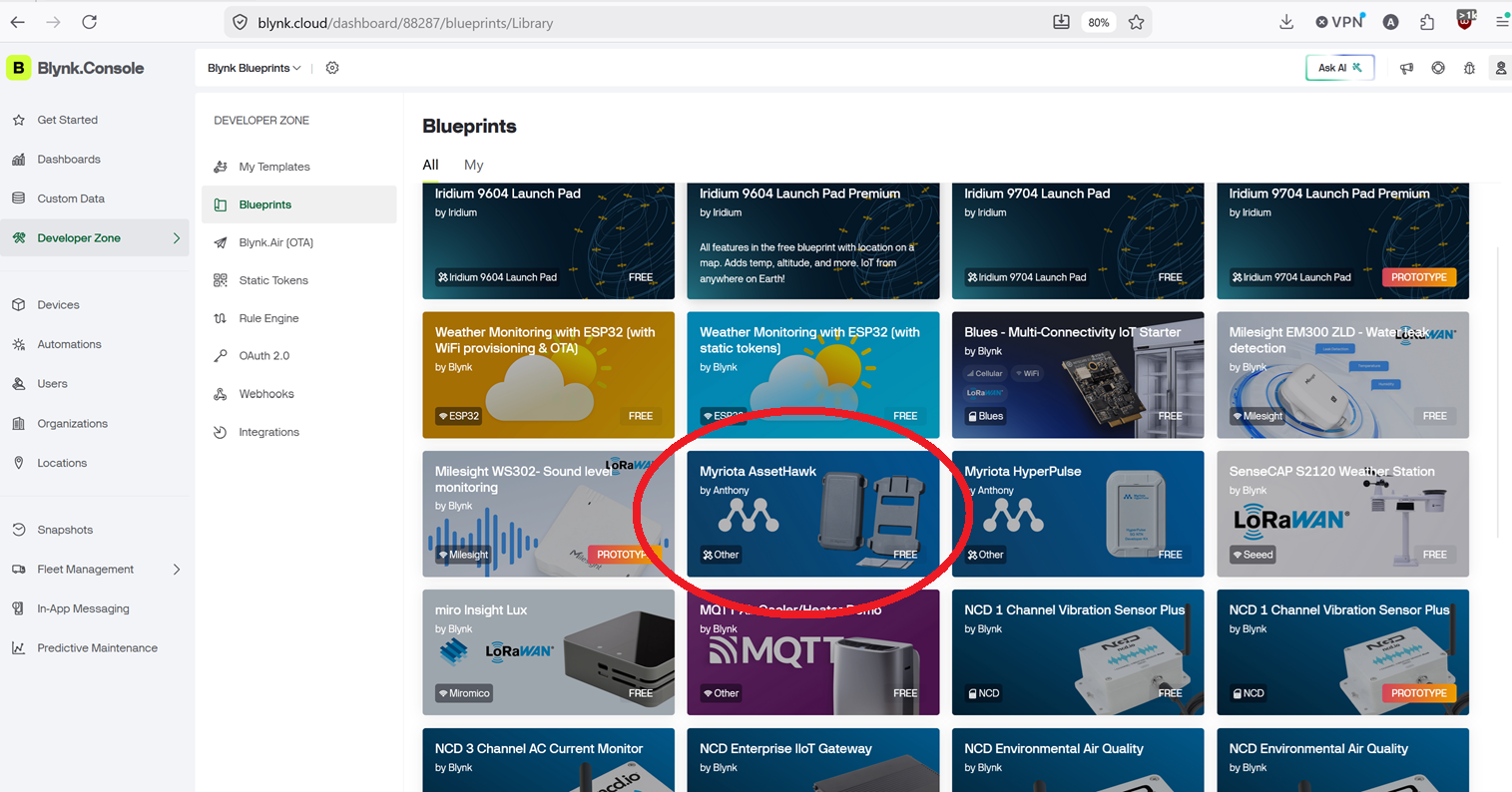Open the browser extensions puzzle icon
Viewport: 1512px width, 792px height.
(x=1427, y=22)
